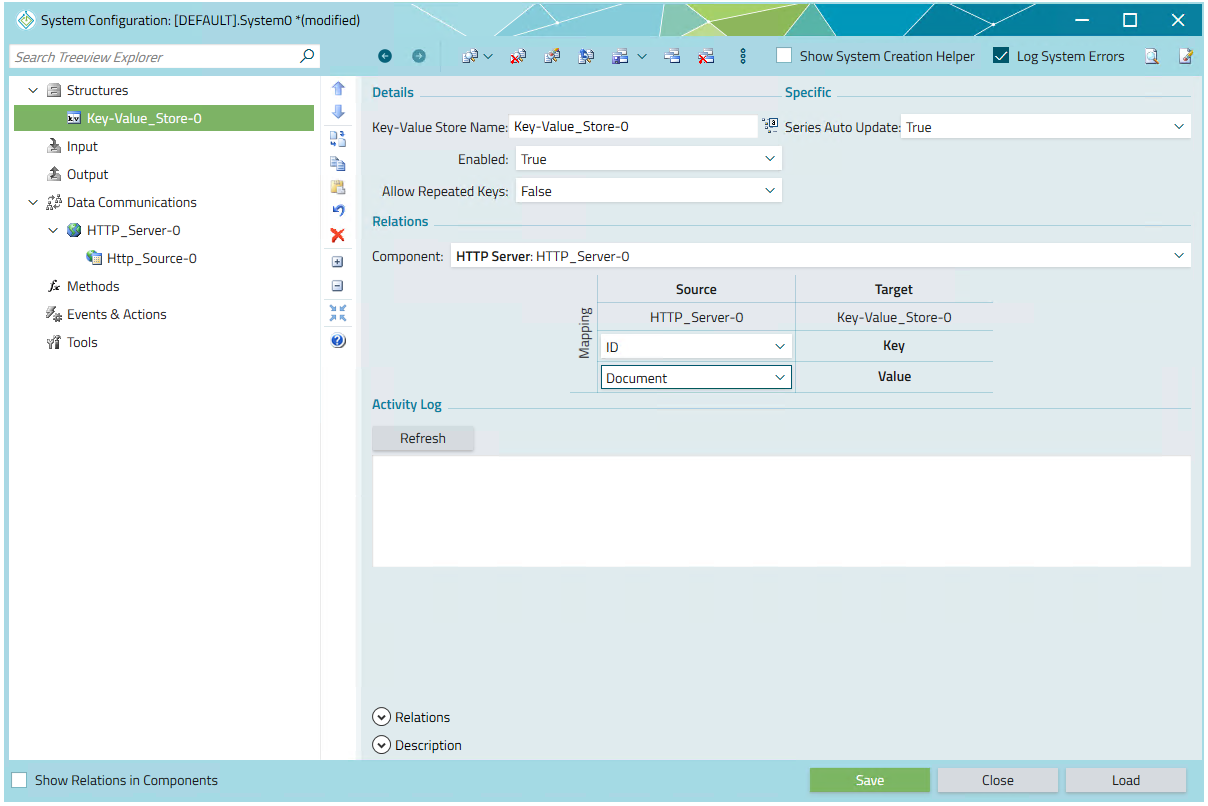Uncheck the Log System Errors checkbox
This screenshot has height=806, width=1208.
(x=1001, y=56)
